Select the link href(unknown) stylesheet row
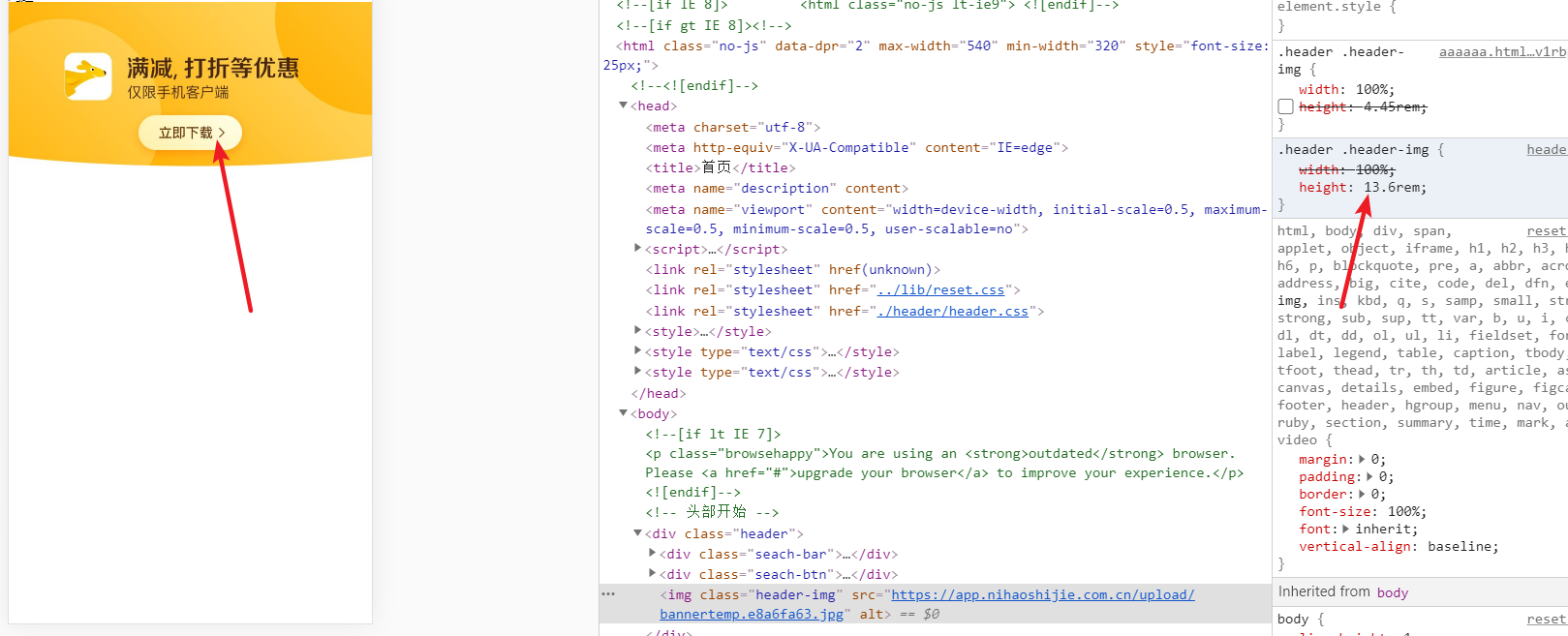1568x636 pixels. point(793,269)
